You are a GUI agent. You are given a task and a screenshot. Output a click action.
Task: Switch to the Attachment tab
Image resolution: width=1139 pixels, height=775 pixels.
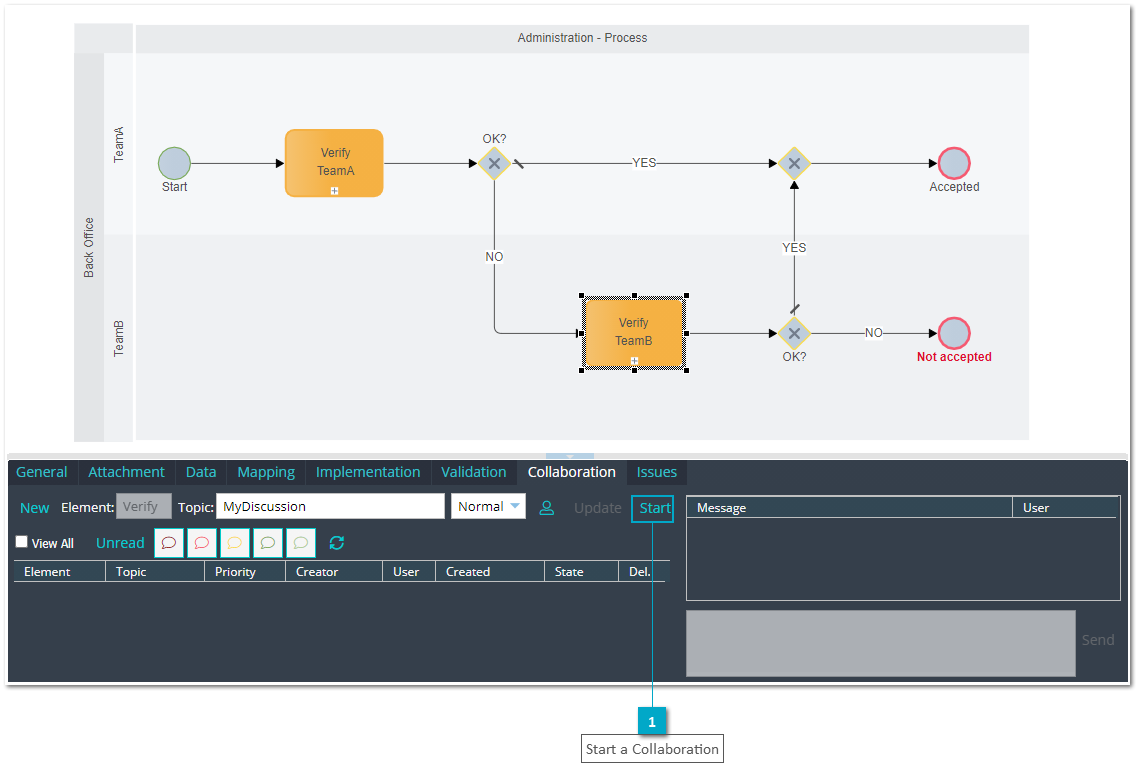(126, 472)
